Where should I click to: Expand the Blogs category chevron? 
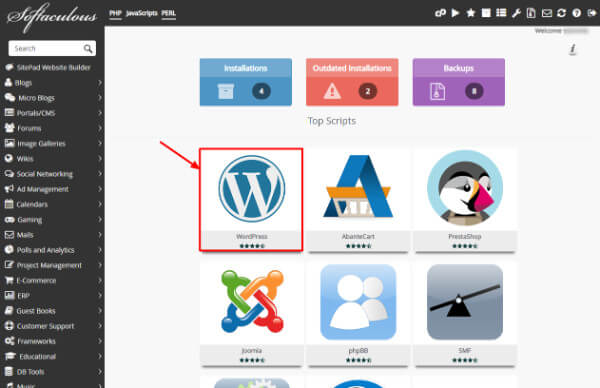point(100,82)
